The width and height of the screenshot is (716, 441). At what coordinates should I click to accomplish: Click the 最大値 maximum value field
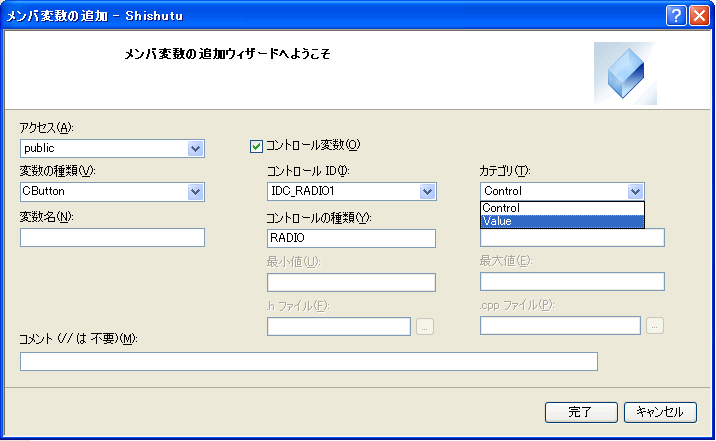(x=572, y=281)
